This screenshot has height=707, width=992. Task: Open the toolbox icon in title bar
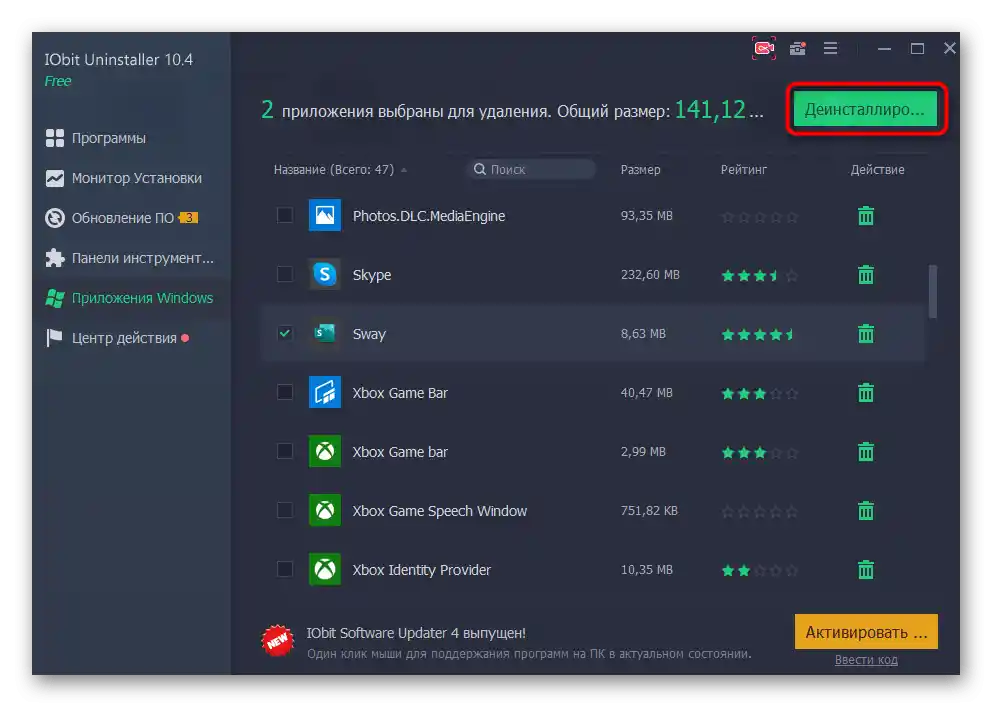[x=798, y=48]
